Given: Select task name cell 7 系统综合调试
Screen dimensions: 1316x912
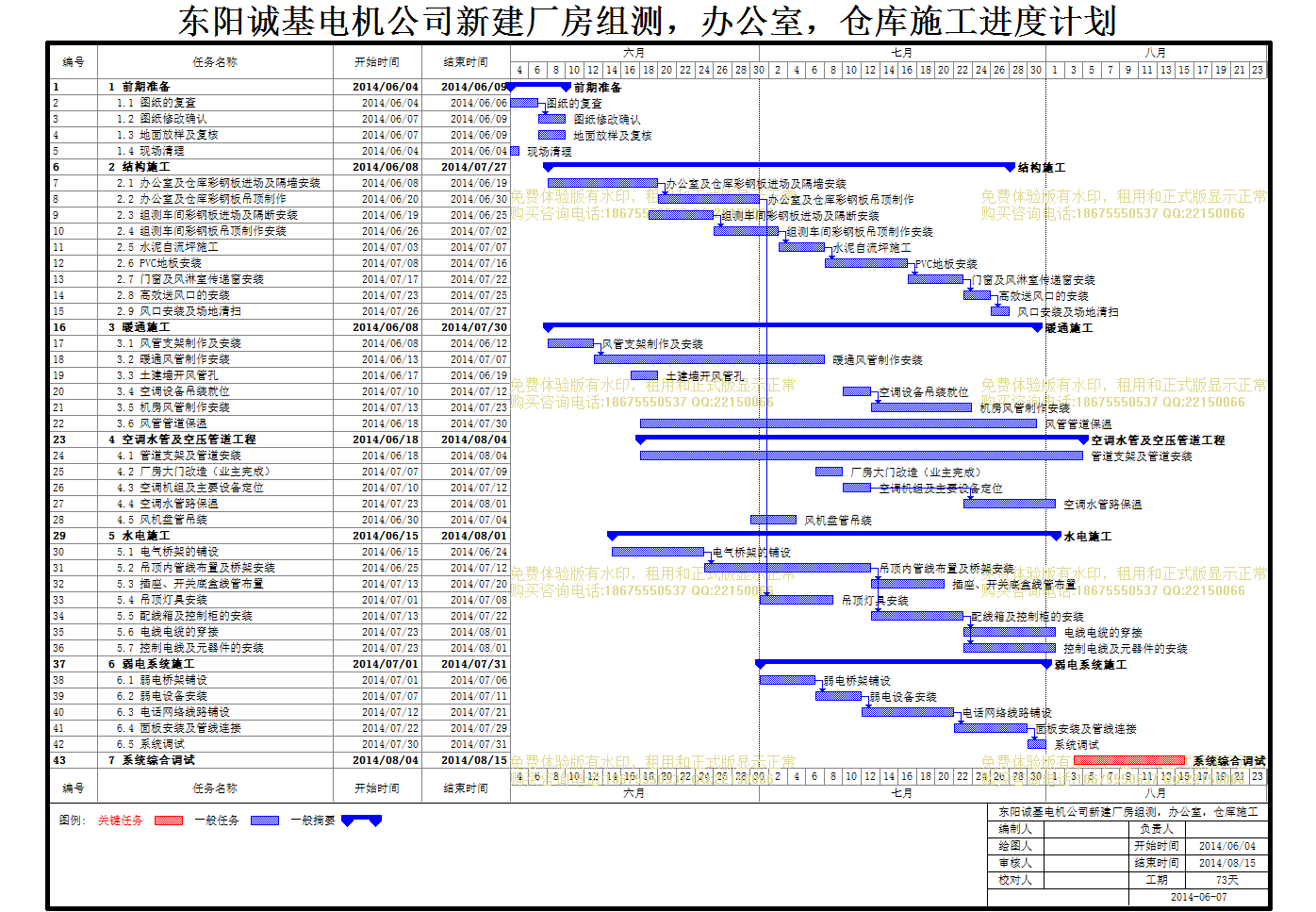Looking at the screenshot, I should (x=215, y=760).
